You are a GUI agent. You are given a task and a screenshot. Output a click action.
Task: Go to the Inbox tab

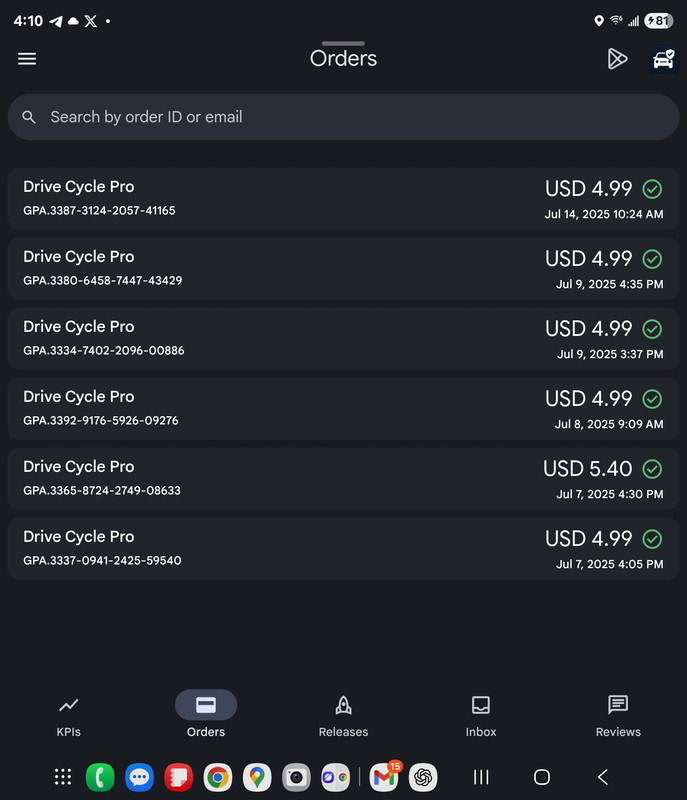tap(480, 716)
